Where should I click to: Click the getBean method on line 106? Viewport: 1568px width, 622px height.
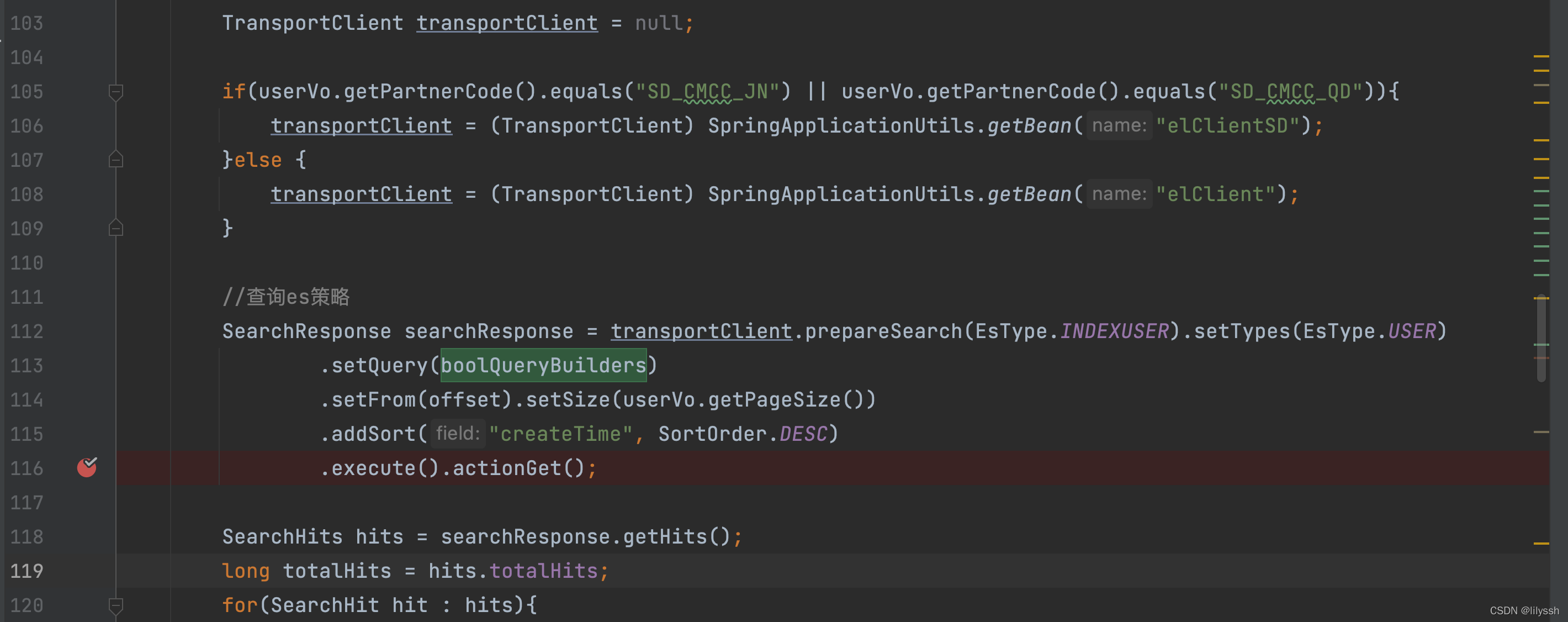(x=1029, y=125)
